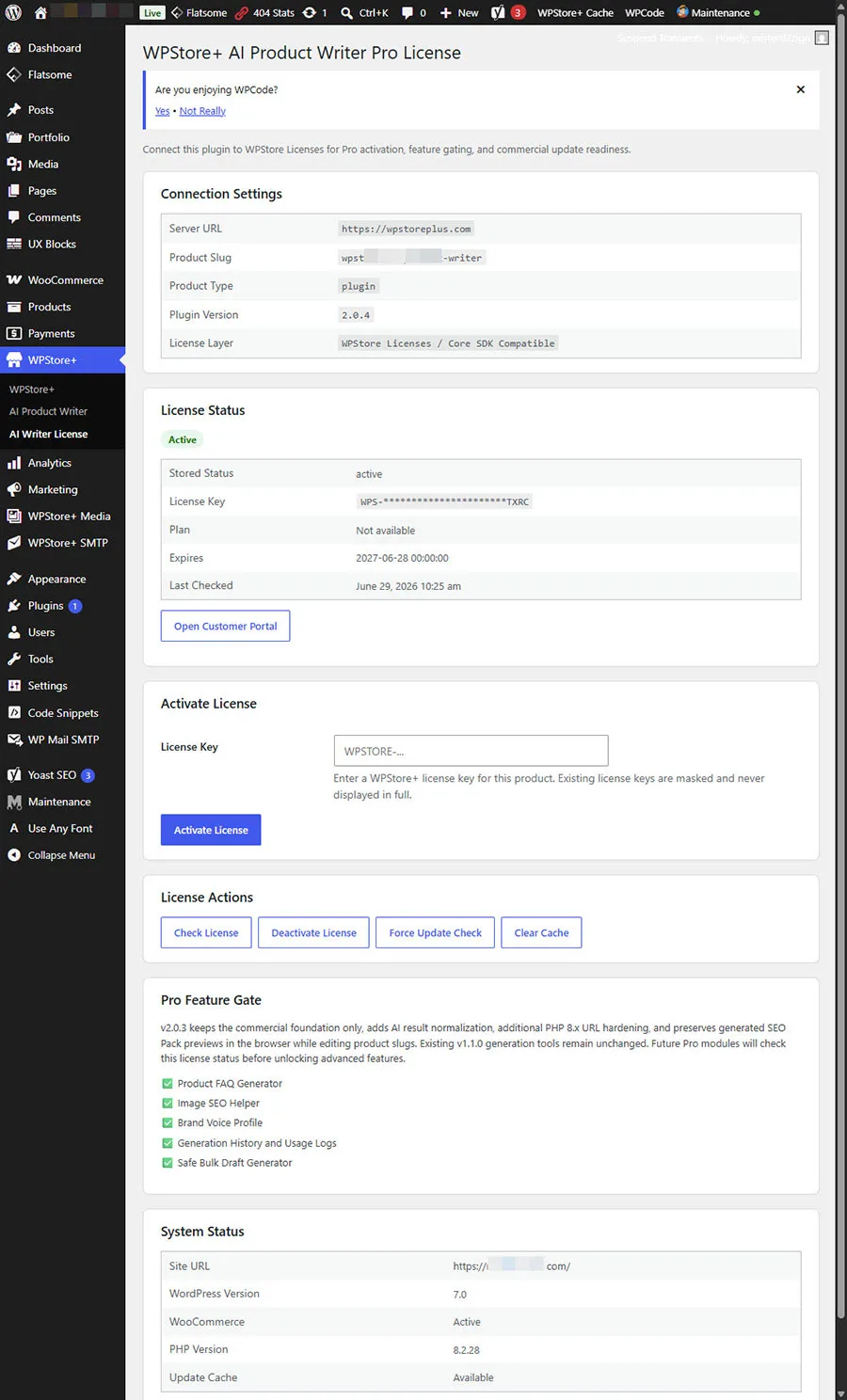Screen dimensions: 847x1400
Task: Open the Use Any Font sidebar item
Action: 62,829
